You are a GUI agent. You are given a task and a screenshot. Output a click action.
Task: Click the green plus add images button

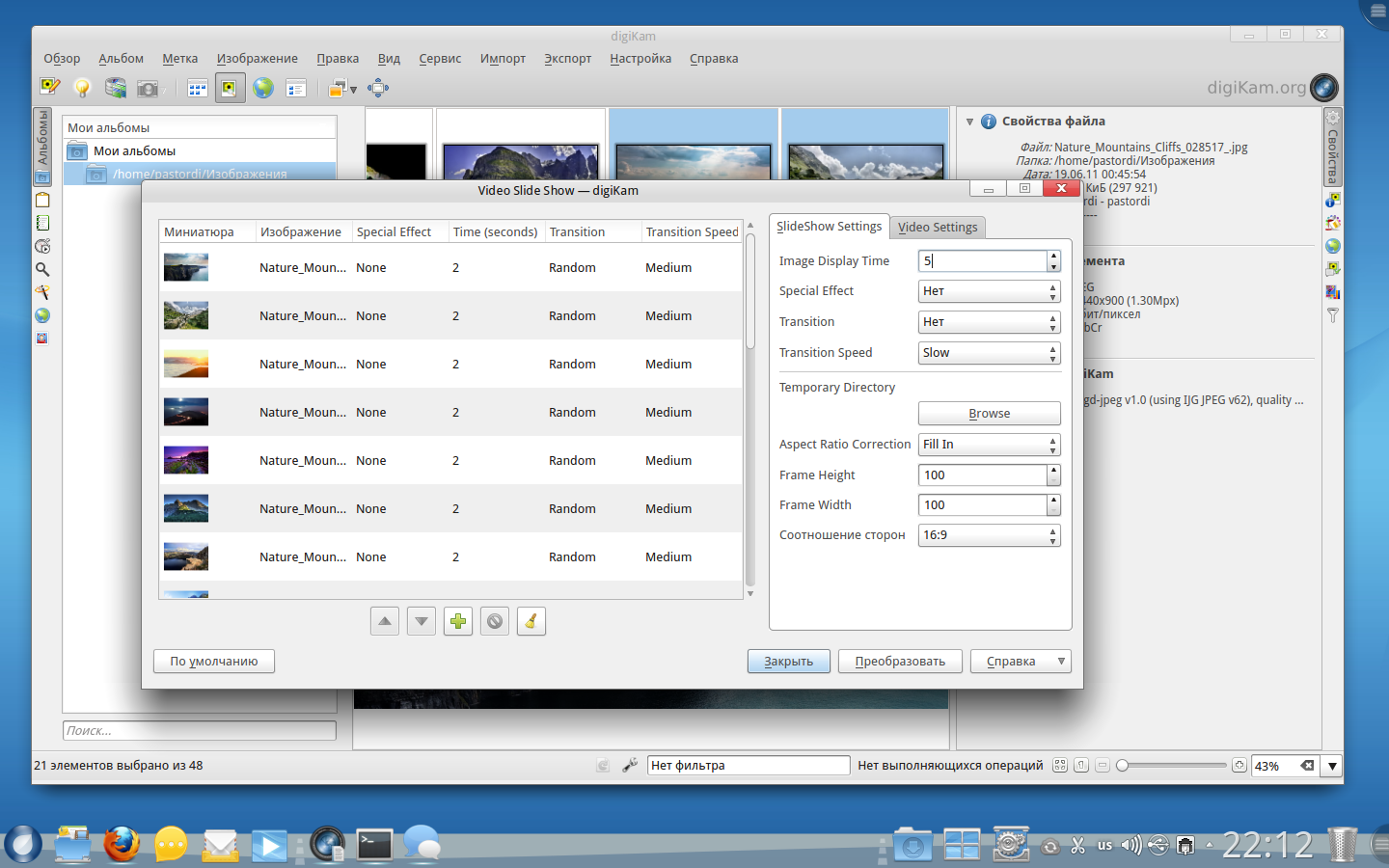coord(458,621)
